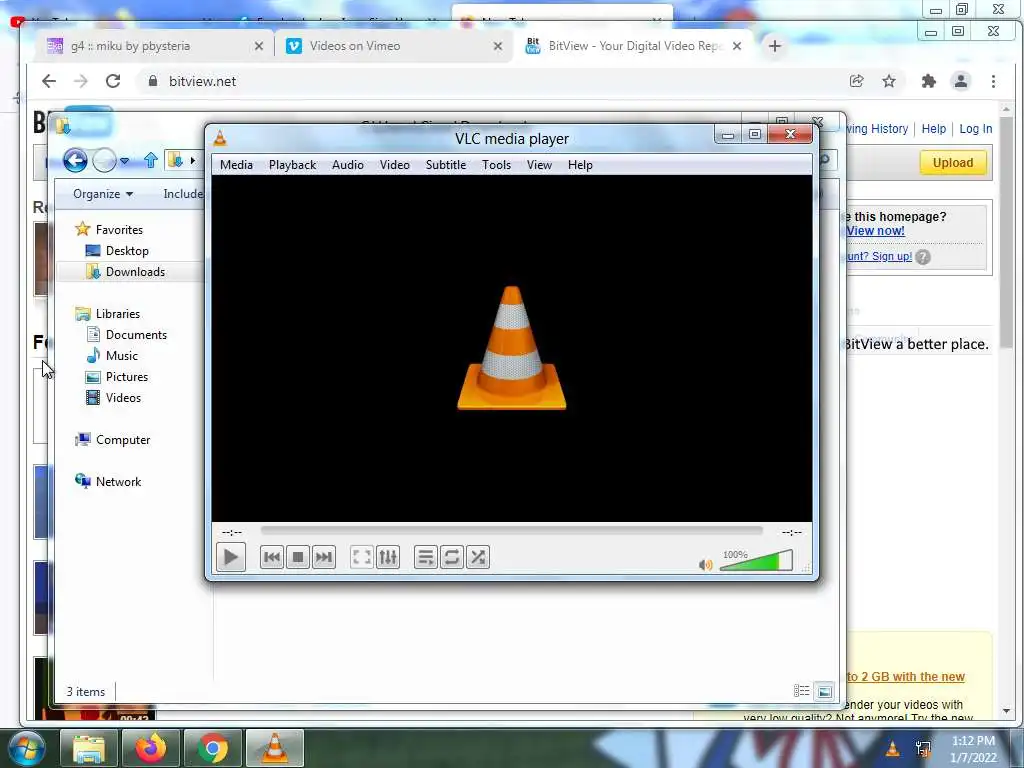Image resolution: width=1024 pixels, height=768 pixels.
Task: Open the VLC Playback menu
Action: 293,165
